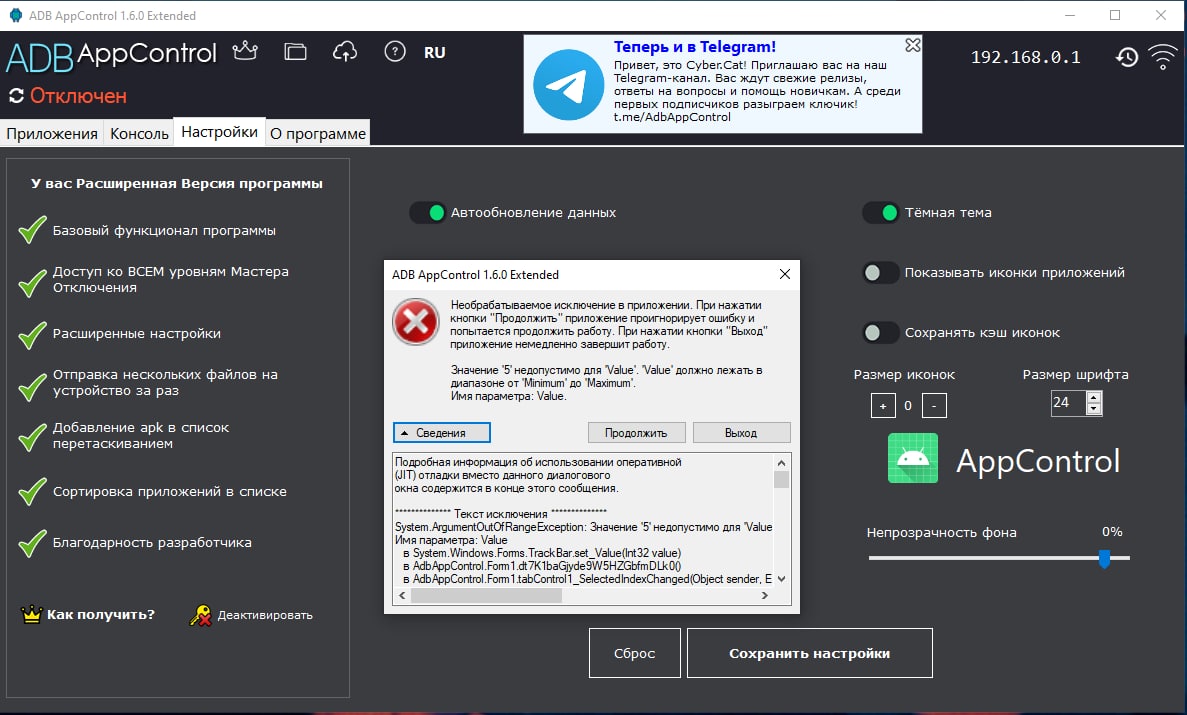The width and height of the screenshot is (1187, 715).
Task: Click the Как получить? link
Action: 101,614
